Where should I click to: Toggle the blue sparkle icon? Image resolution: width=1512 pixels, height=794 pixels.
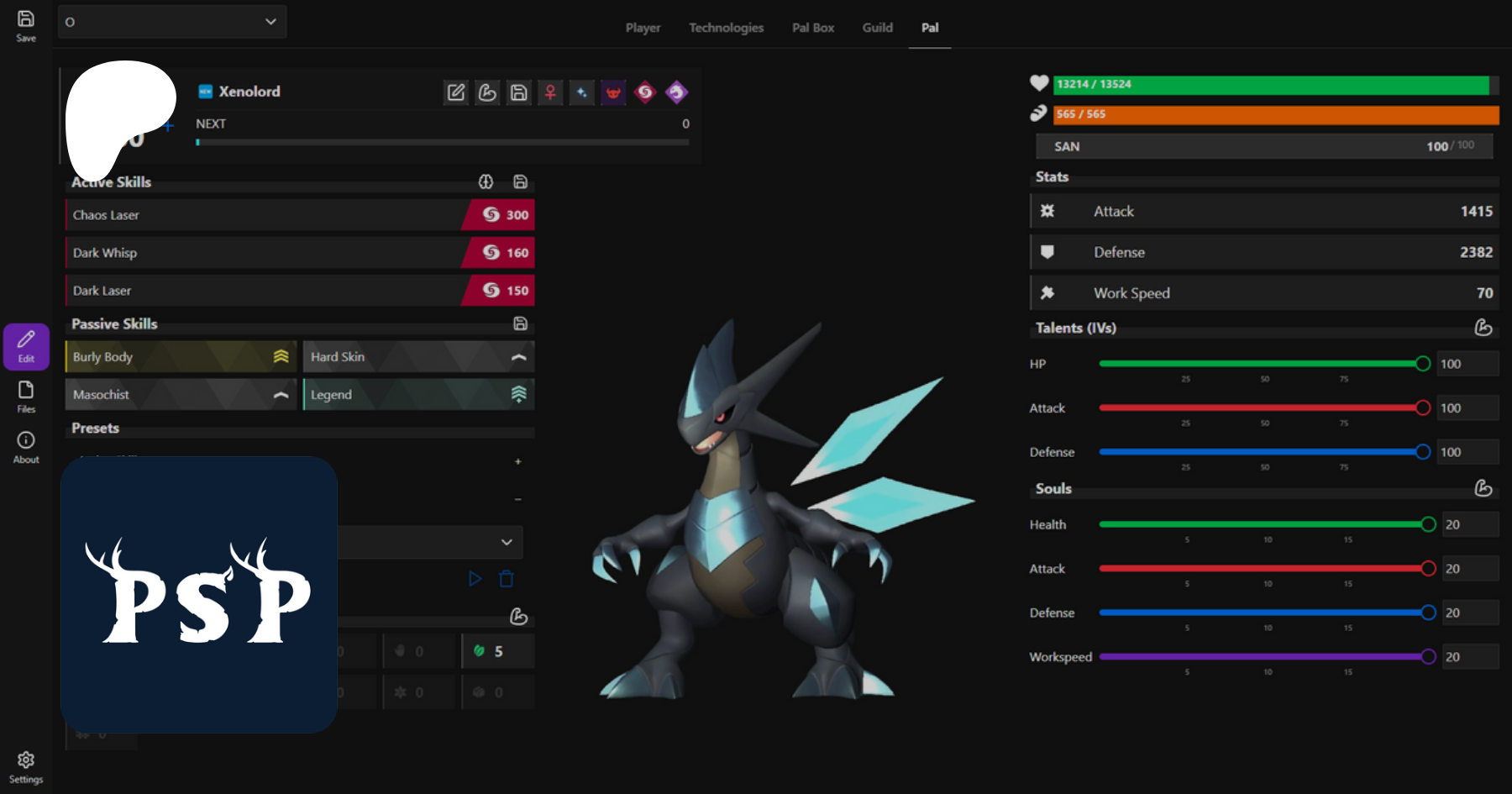point(581,92)
